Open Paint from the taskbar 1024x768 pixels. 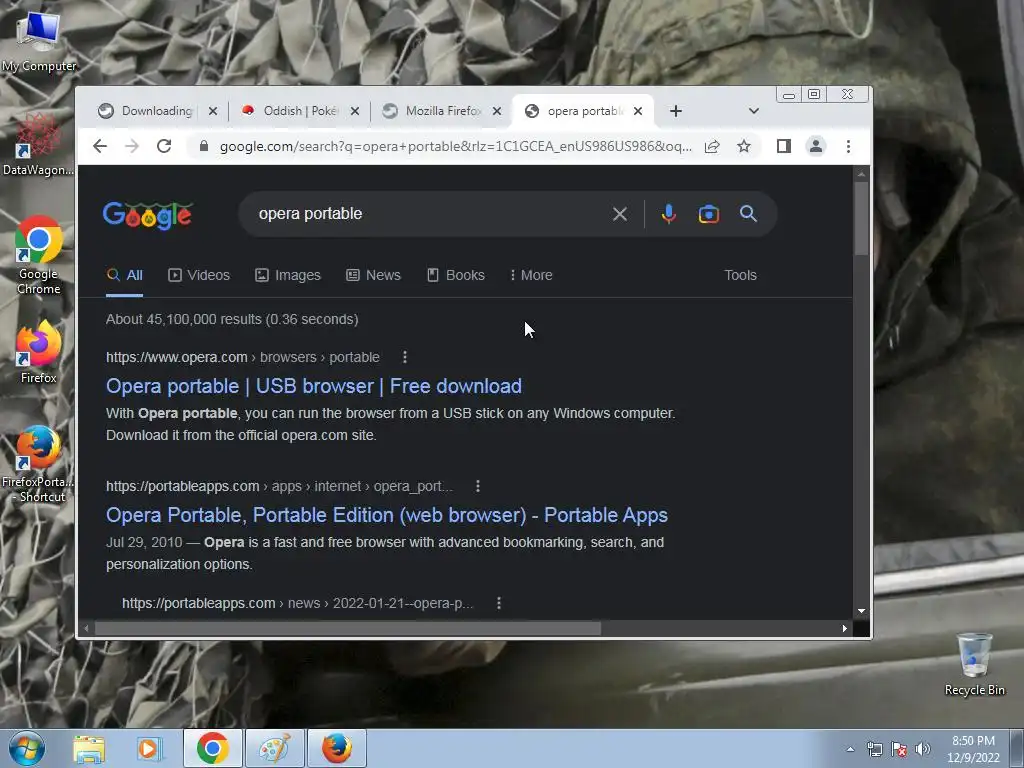point(274,748)
